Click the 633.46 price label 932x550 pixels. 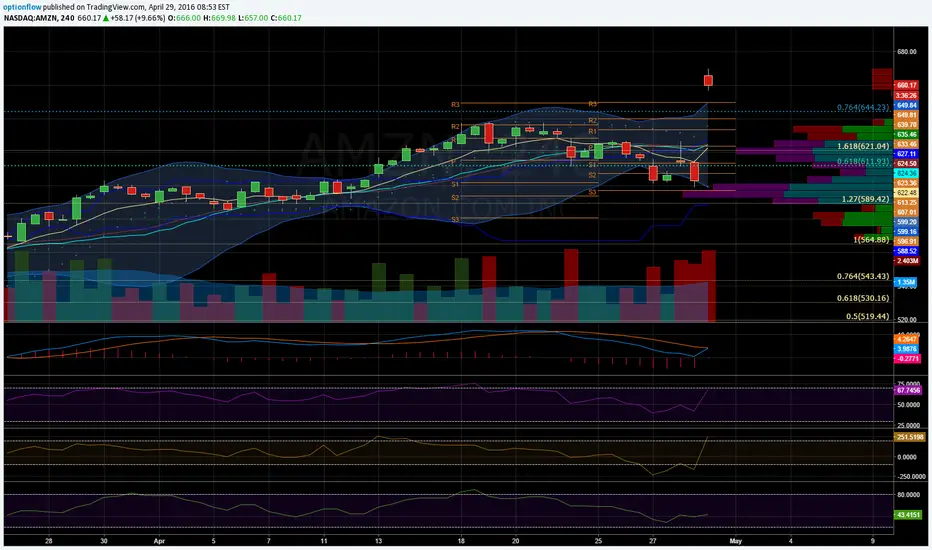coord(906,144)
